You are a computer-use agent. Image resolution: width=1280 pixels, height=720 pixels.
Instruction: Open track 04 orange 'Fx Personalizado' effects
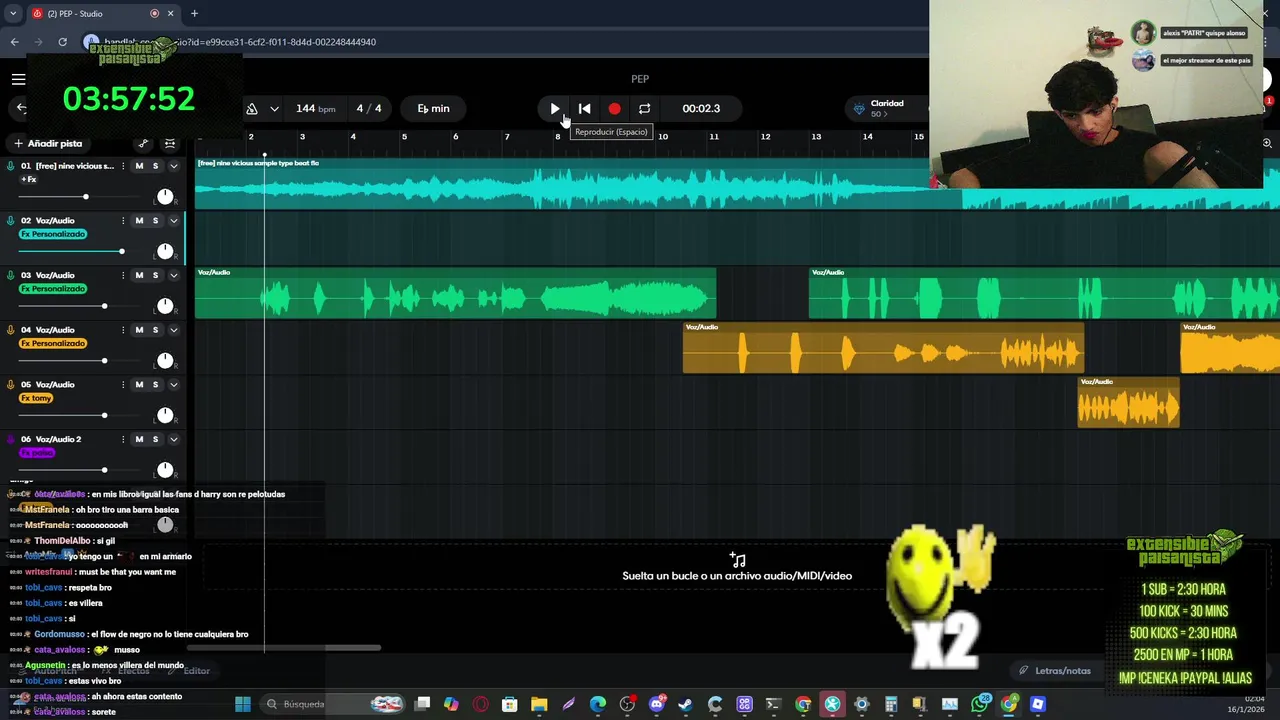pyautogui.click(x=53, y=344)
